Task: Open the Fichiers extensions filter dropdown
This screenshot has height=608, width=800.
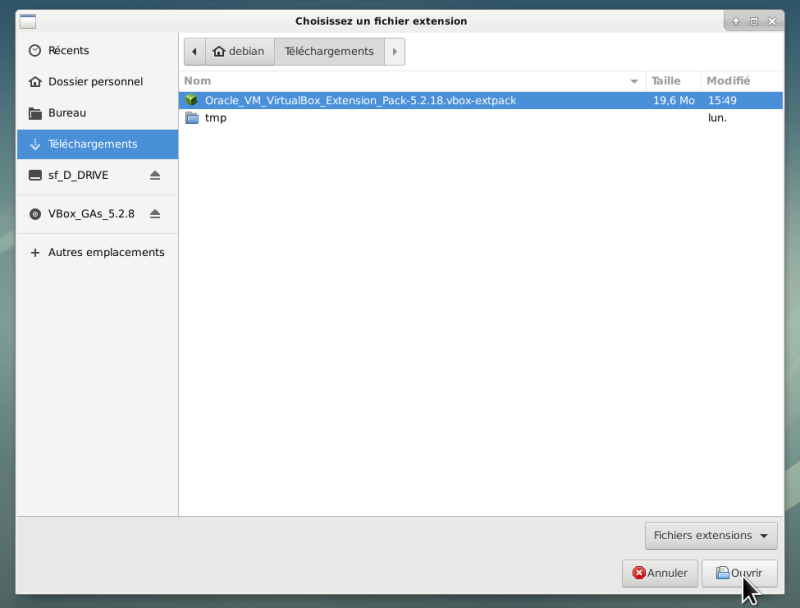Action: point(711,536)
